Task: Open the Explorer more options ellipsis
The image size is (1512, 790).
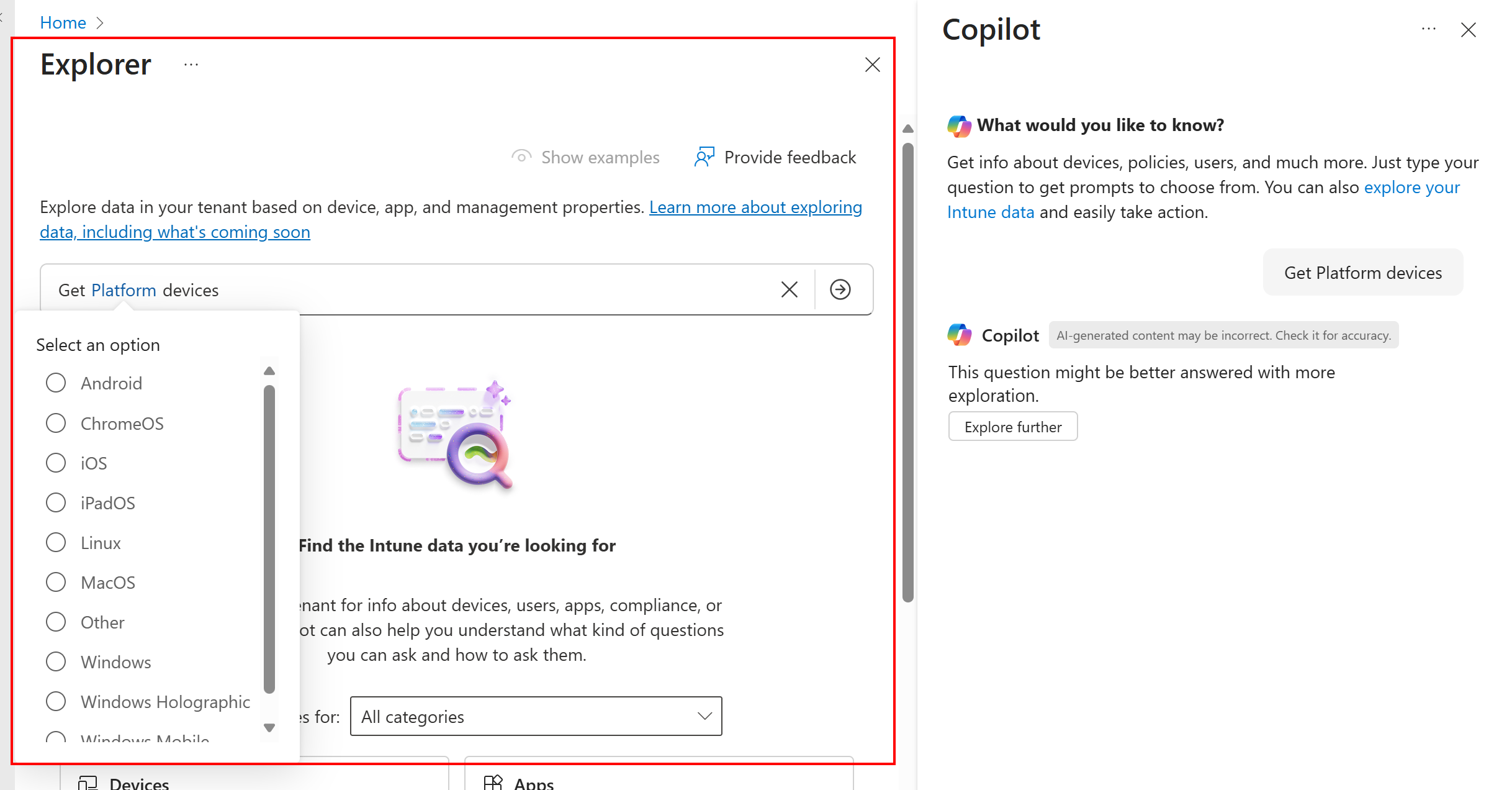Action: click(x=191, y=65)
